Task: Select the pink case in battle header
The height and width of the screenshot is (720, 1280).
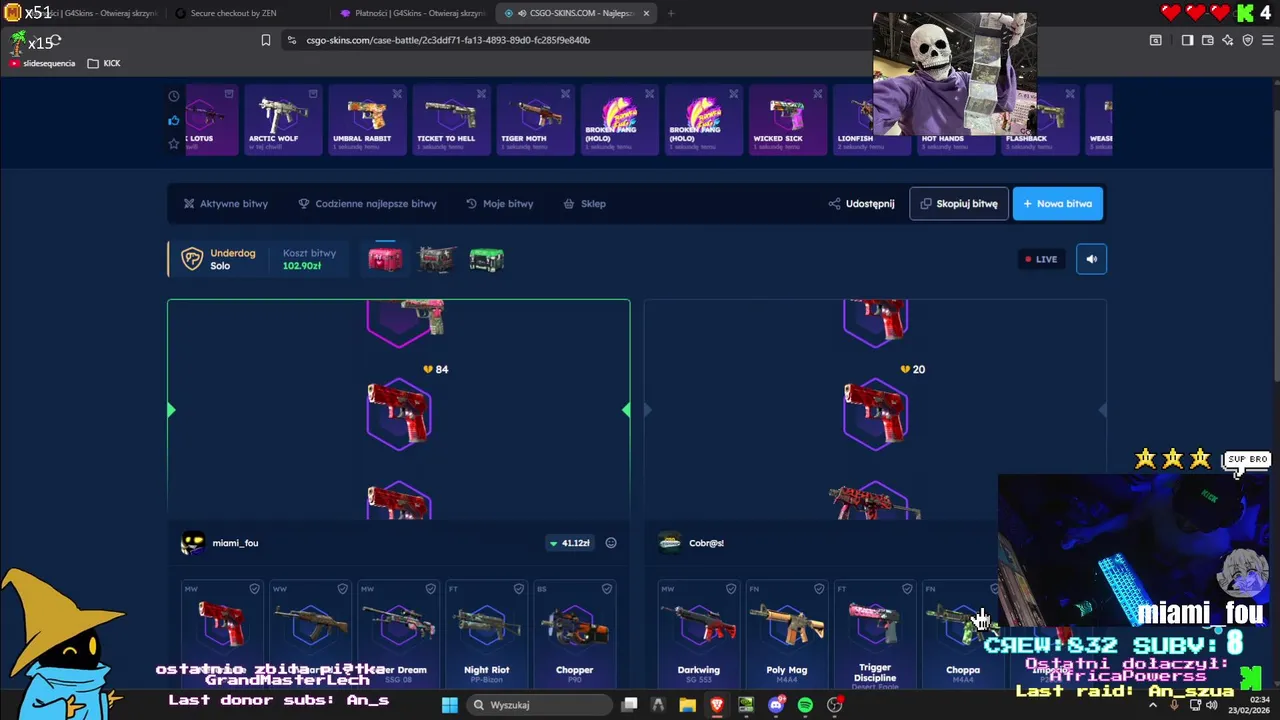Action: (385, 259)
